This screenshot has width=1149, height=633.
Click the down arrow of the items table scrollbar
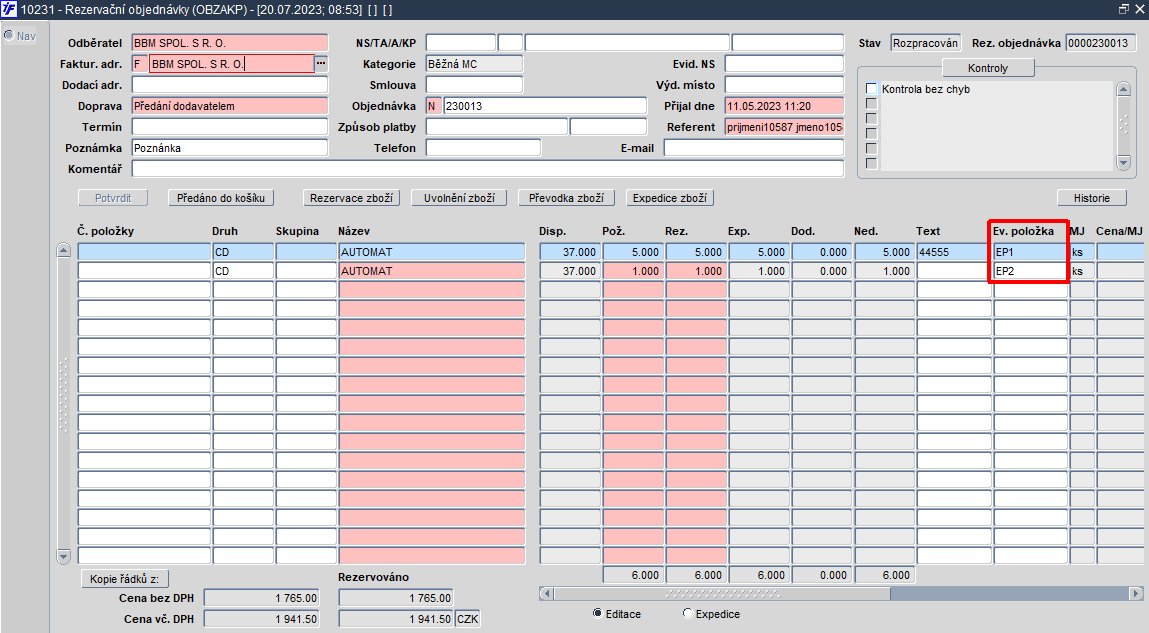click(64, 556)
